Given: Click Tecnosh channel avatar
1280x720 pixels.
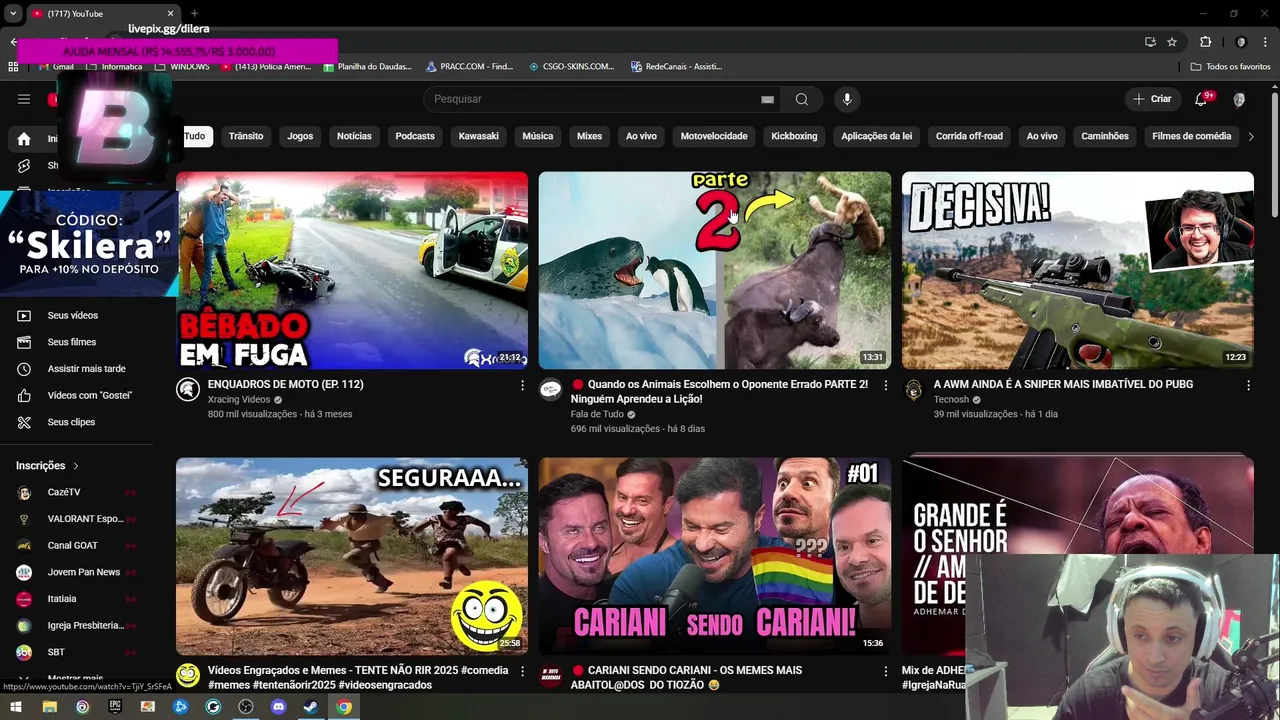Looking at the screenshot, I should 914,390.
